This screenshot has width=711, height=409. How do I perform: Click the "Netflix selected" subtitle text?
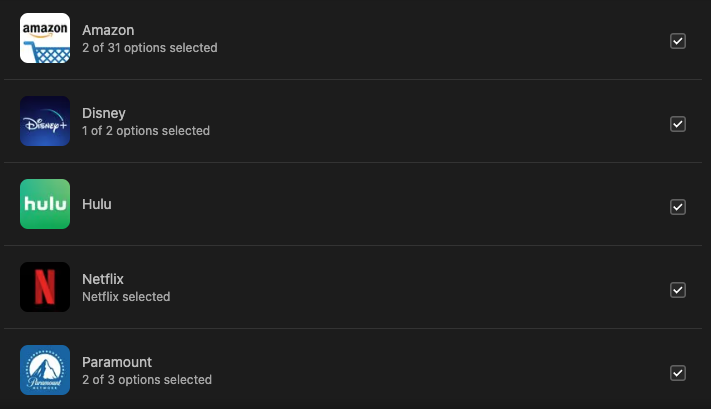(x=126, y=297)
